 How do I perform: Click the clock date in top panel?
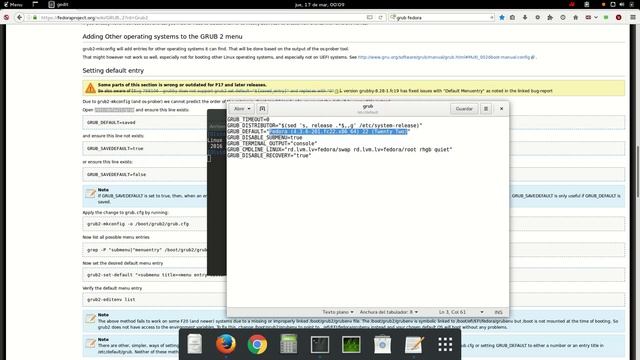[x=320, y=4]
